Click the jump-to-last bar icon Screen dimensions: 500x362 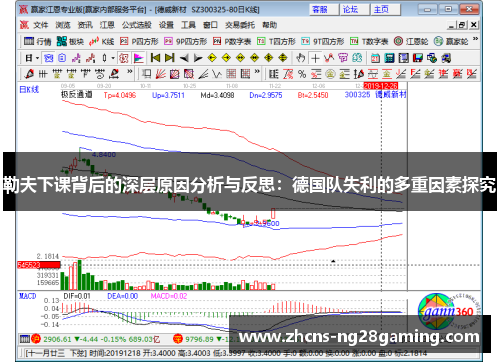tap(170, 58)
